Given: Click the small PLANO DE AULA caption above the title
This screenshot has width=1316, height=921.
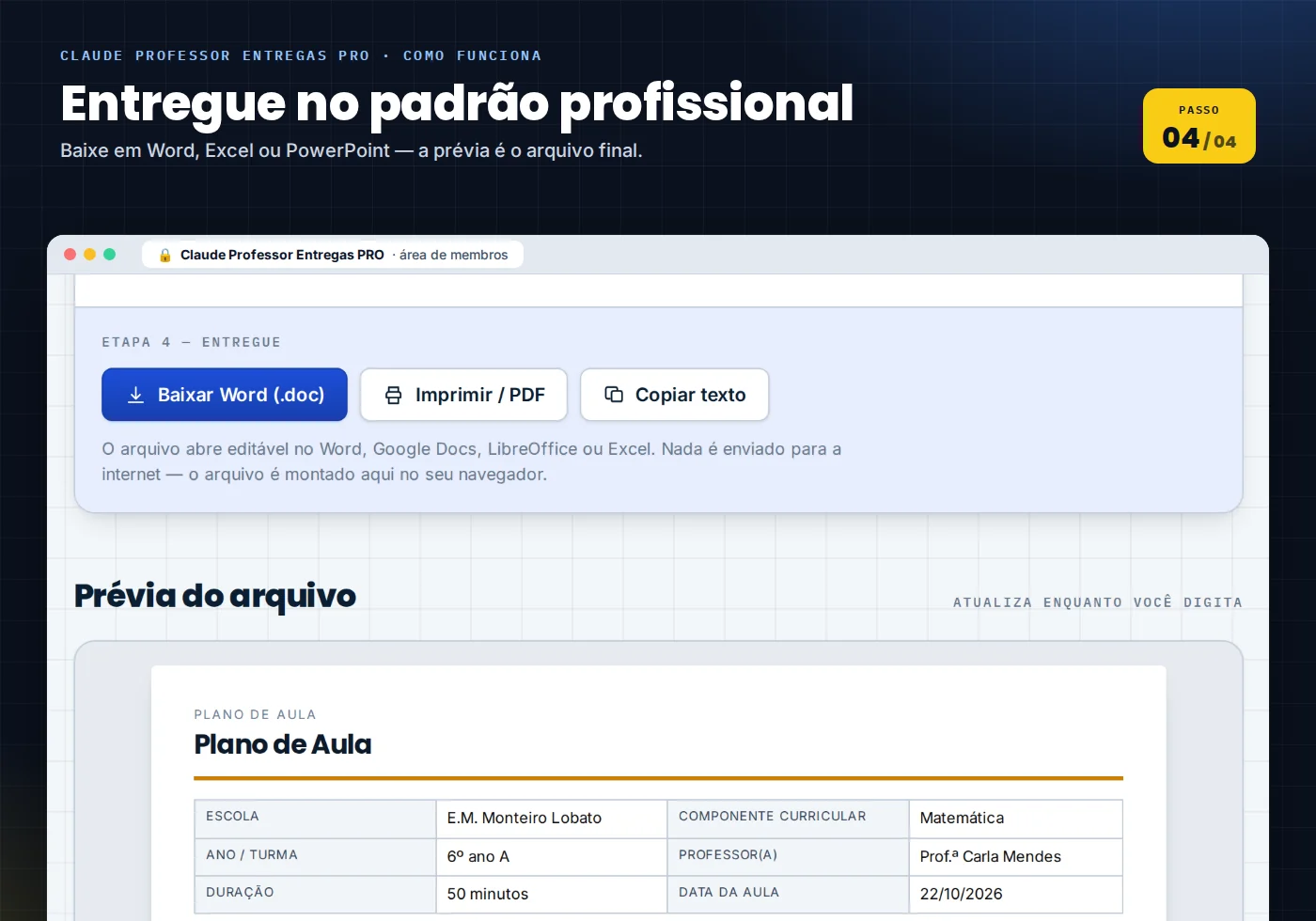Looking at the screenshot, I should [x=255, y=714].
